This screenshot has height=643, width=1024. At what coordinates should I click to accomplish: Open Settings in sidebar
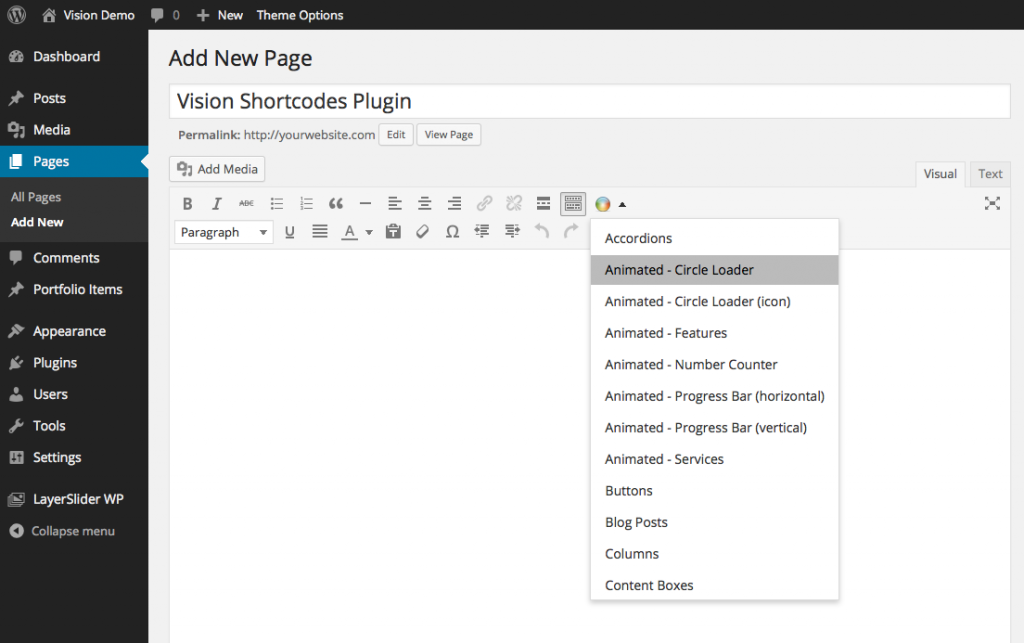74,457
